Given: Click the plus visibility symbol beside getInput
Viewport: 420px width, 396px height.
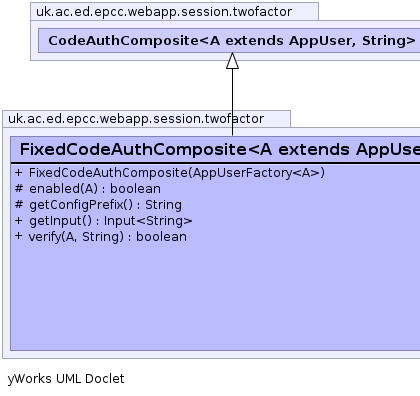Looking at the screenshot, I should coord(19,221).
